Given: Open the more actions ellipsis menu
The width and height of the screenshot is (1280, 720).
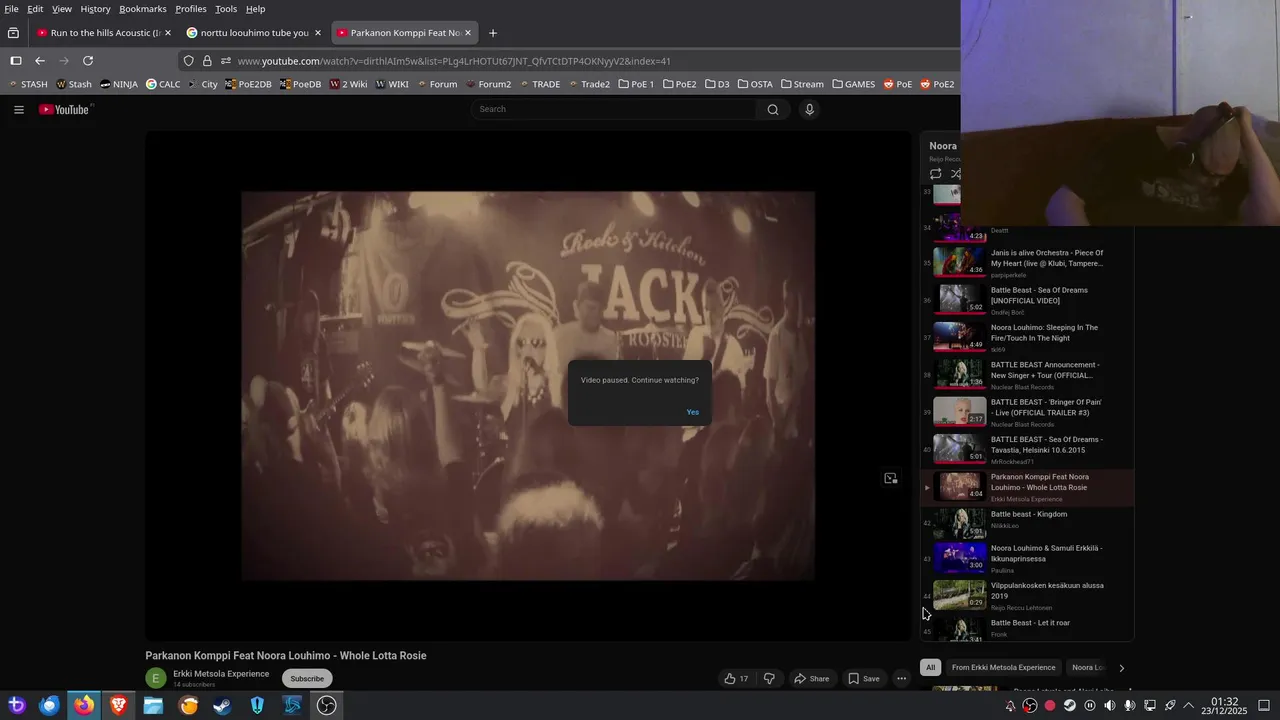Looking at the screenshot, I should [x=901, y=678].
